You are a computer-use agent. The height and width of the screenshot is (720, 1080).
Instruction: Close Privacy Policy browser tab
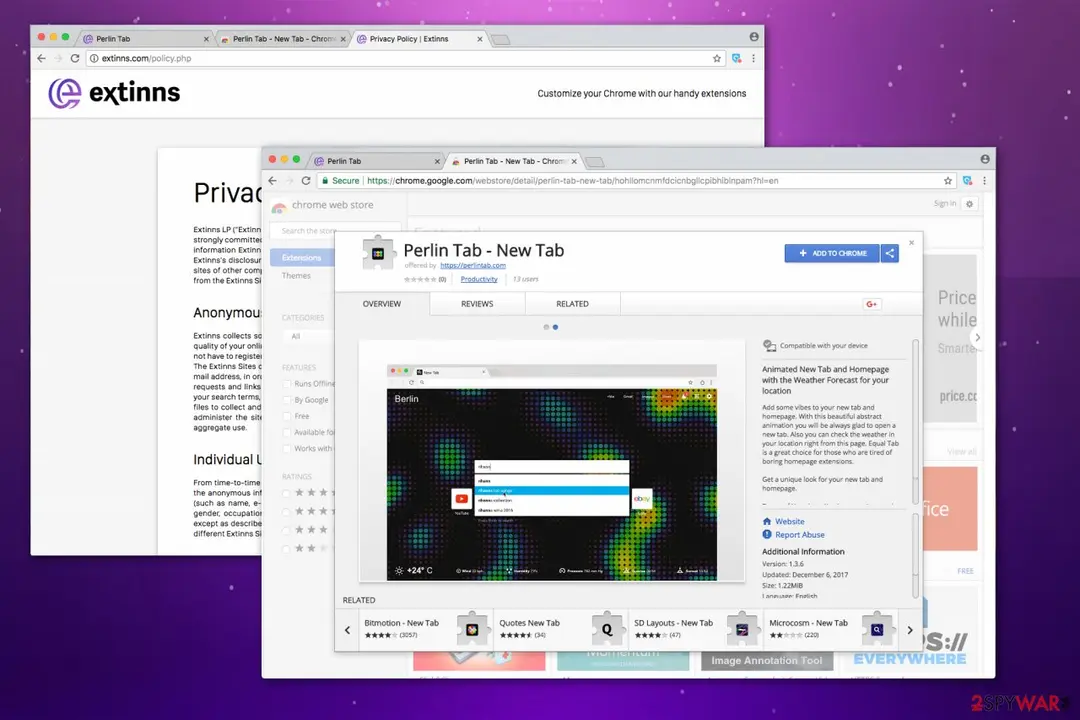(x=479, y=39)
